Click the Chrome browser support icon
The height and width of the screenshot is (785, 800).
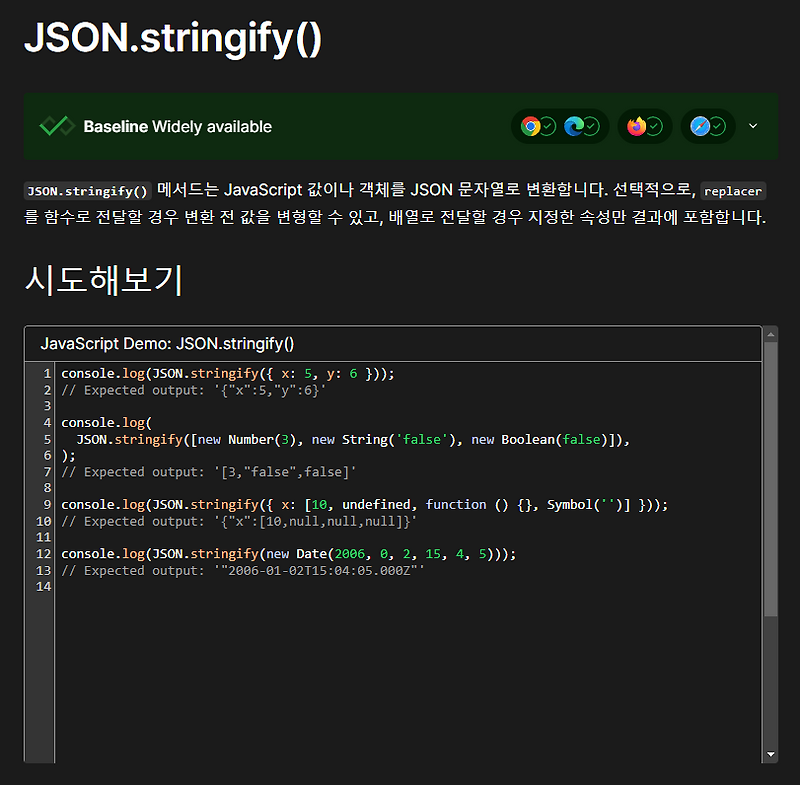click(x=531, y=126)
